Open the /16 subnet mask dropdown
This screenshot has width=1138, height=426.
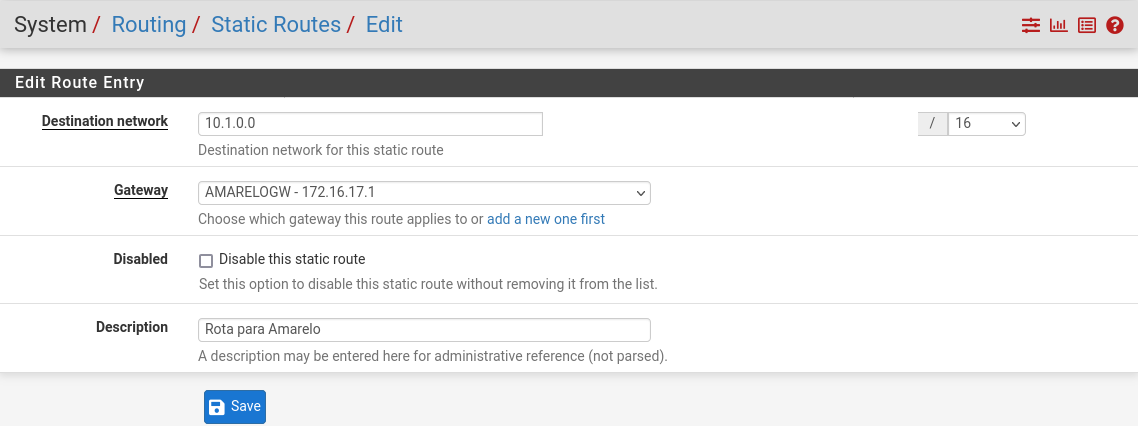pyautogui.click(x=986, y=123)
